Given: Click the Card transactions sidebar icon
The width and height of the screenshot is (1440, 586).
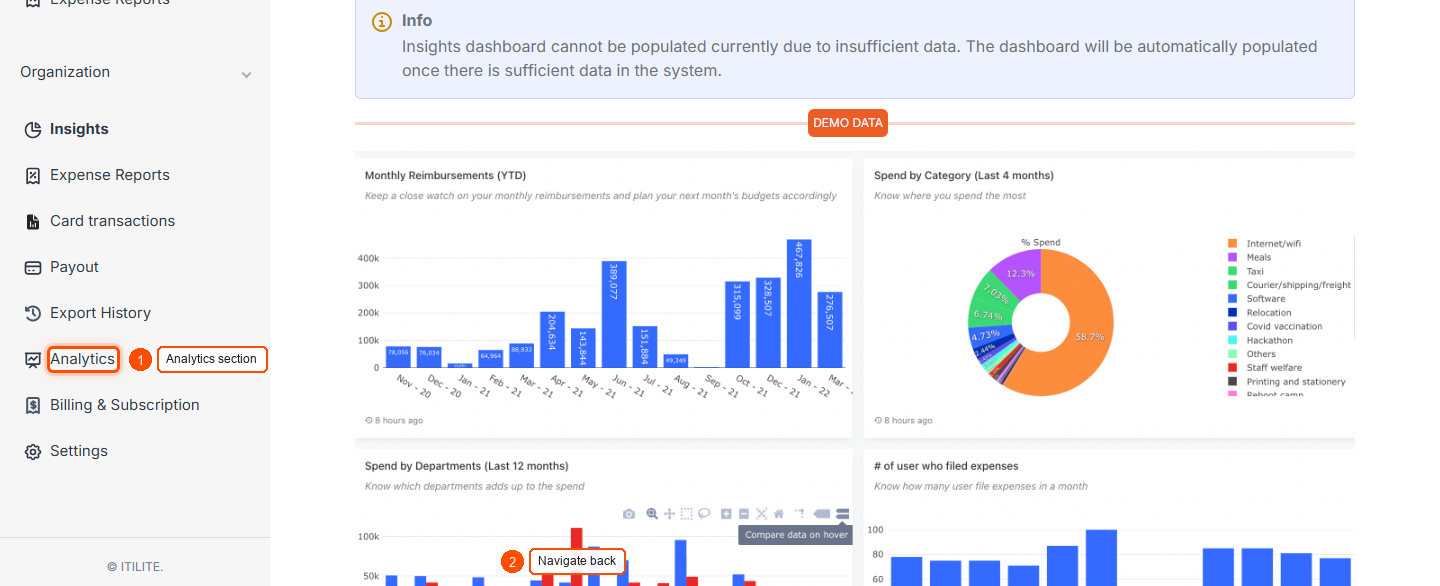Looking at the screenshot, I should tap(33, 221).
